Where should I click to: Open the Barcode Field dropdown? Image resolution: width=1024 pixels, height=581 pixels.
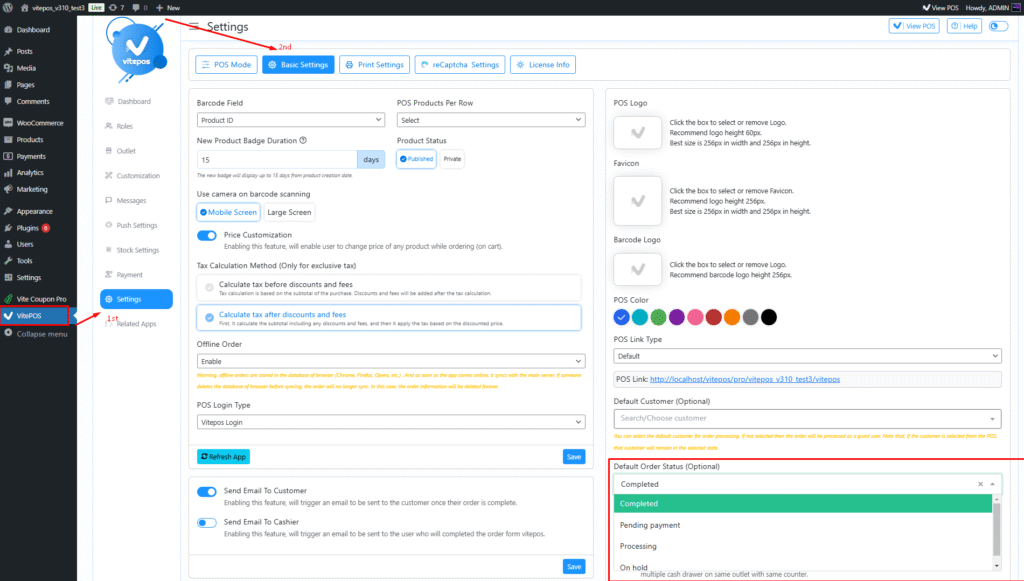[291, 120]
